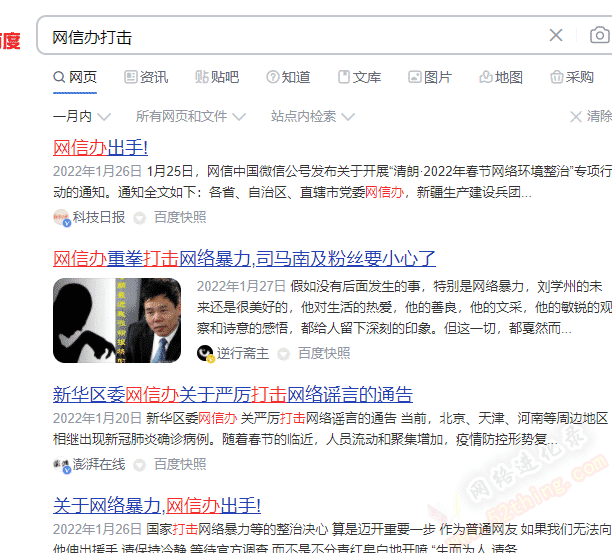This screenshot has height=553, width=612.
Task: Click the 科技日报 source avatar
Action: (x=61, y=218)
